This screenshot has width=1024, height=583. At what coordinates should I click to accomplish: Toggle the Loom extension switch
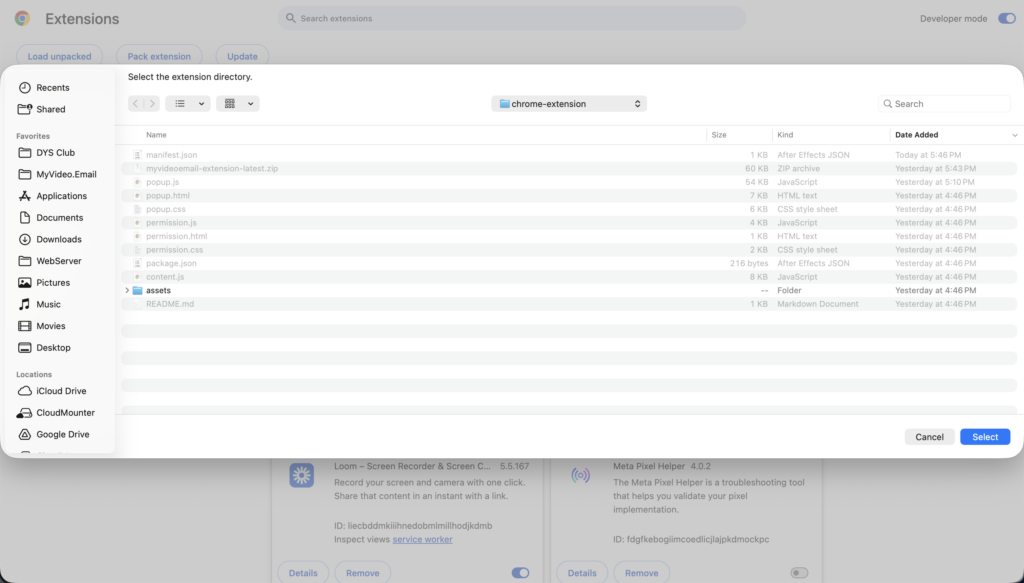coord(520,573)
